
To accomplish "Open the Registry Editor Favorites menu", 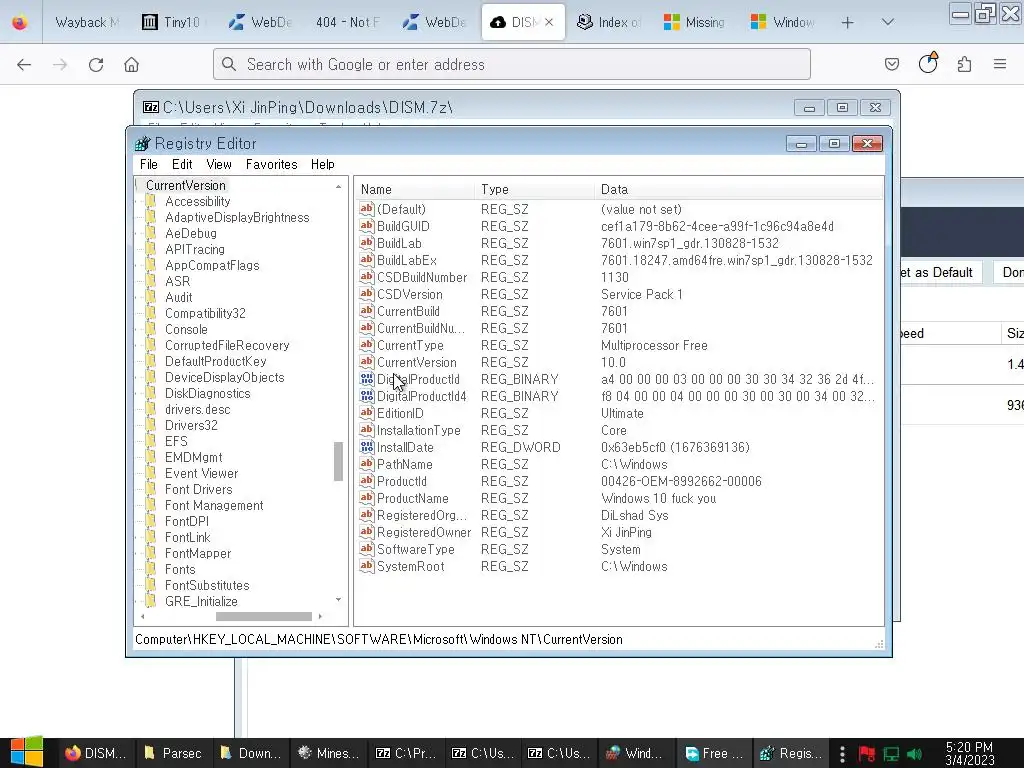I will tap(272, 165).
